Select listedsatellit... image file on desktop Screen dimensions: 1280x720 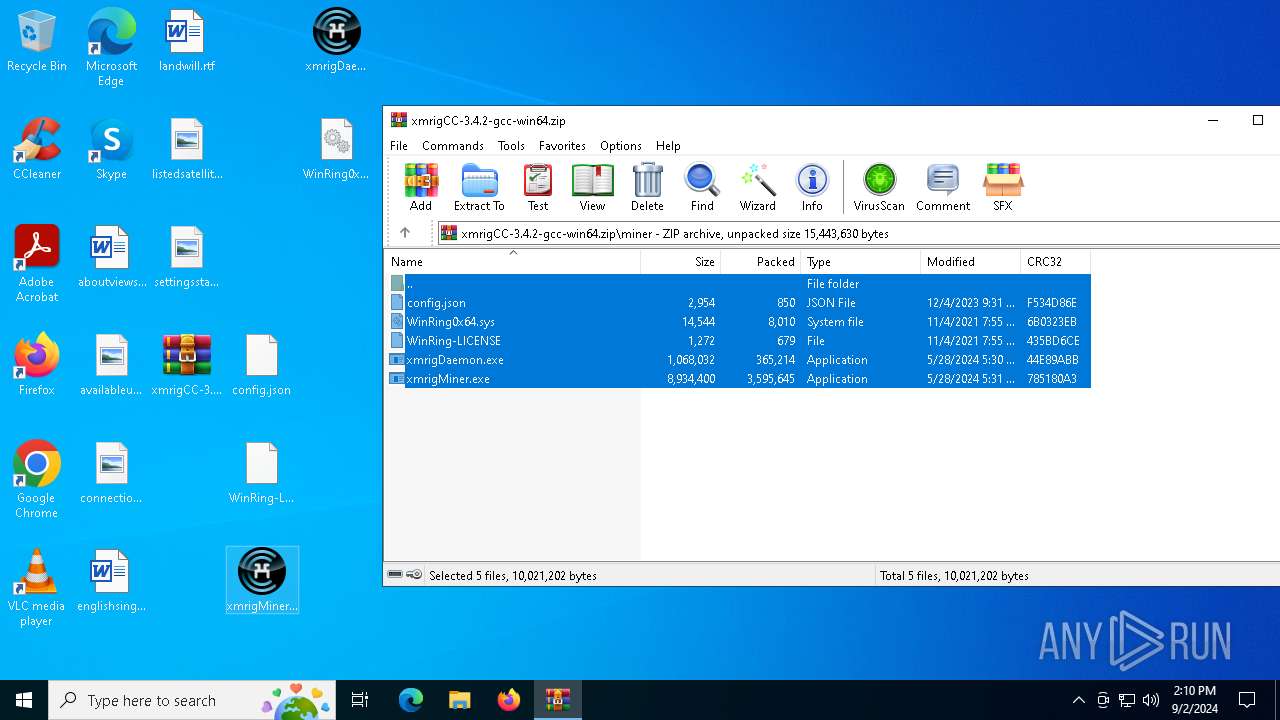click(187, 150)
